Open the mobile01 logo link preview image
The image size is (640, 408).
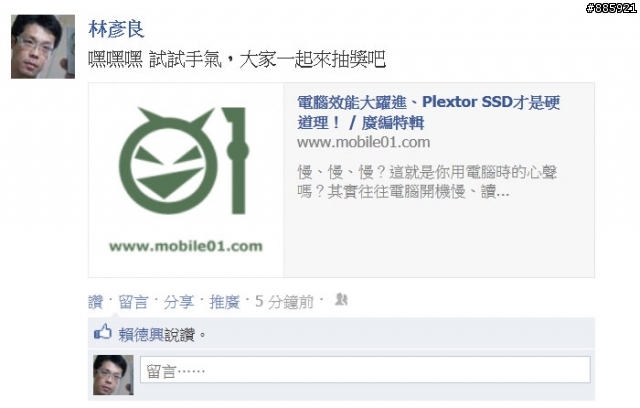click(x=186, y=180)
